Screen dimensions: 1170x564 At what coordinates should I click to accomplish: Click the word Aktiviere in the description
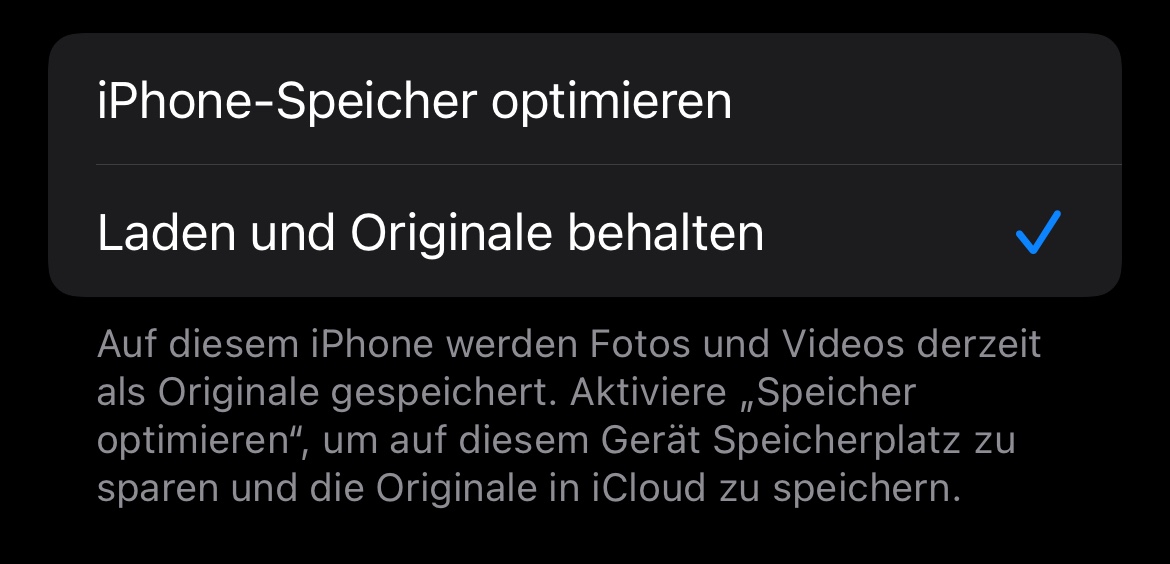pos(648,392)
